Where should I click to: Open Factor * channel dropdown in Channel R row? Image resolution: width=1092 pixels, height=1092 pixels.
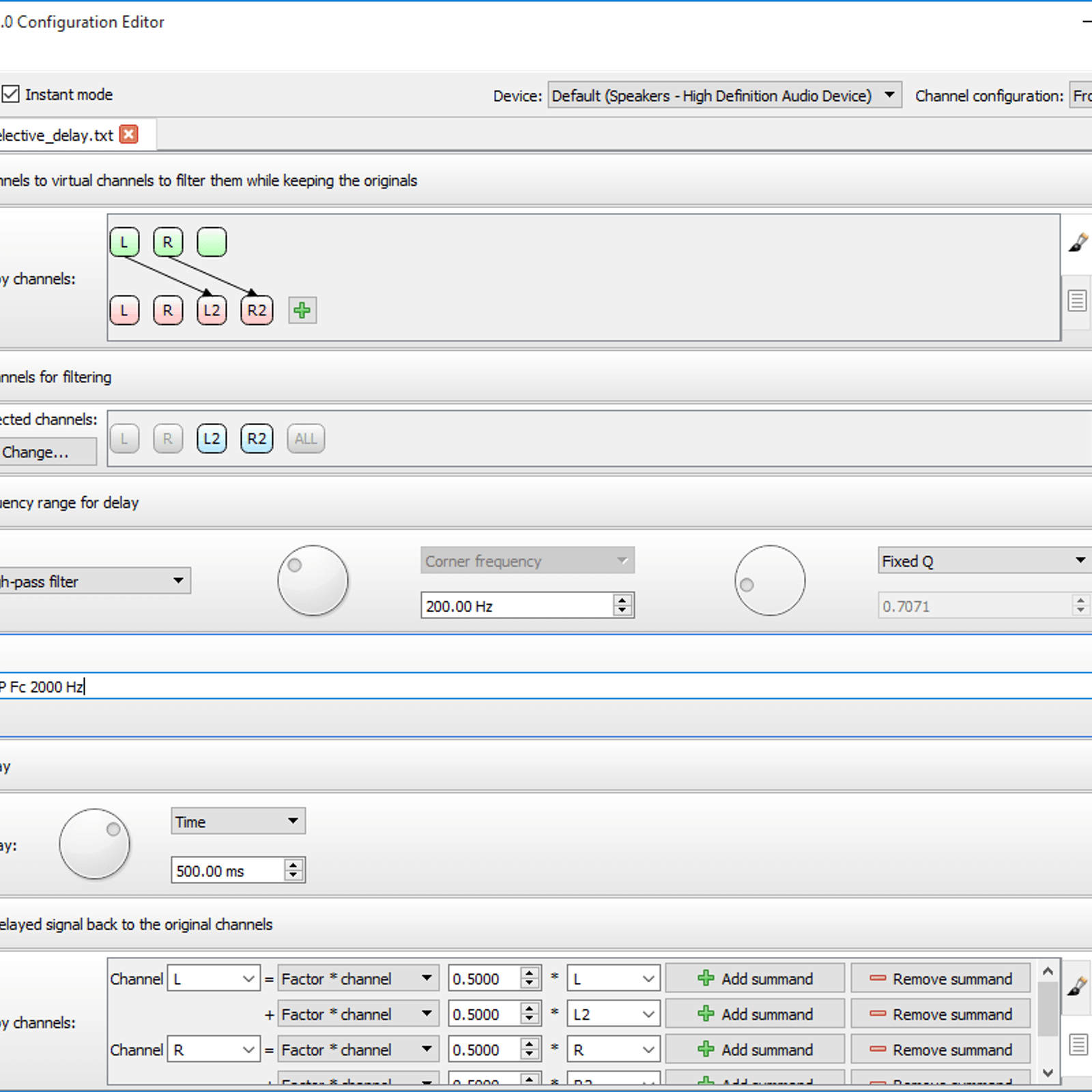(358, 1050)
